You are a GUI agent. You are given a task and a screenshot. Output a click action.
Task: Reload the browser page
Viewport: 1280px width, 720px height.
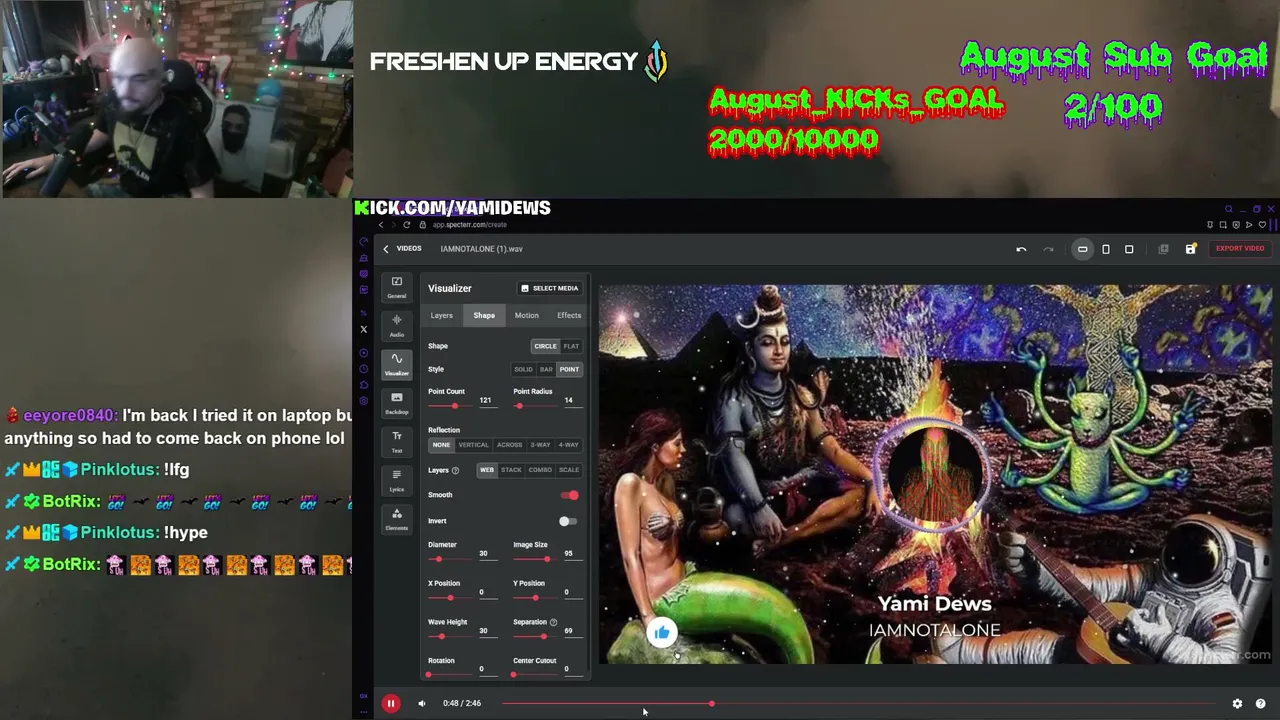coord(406,225)
